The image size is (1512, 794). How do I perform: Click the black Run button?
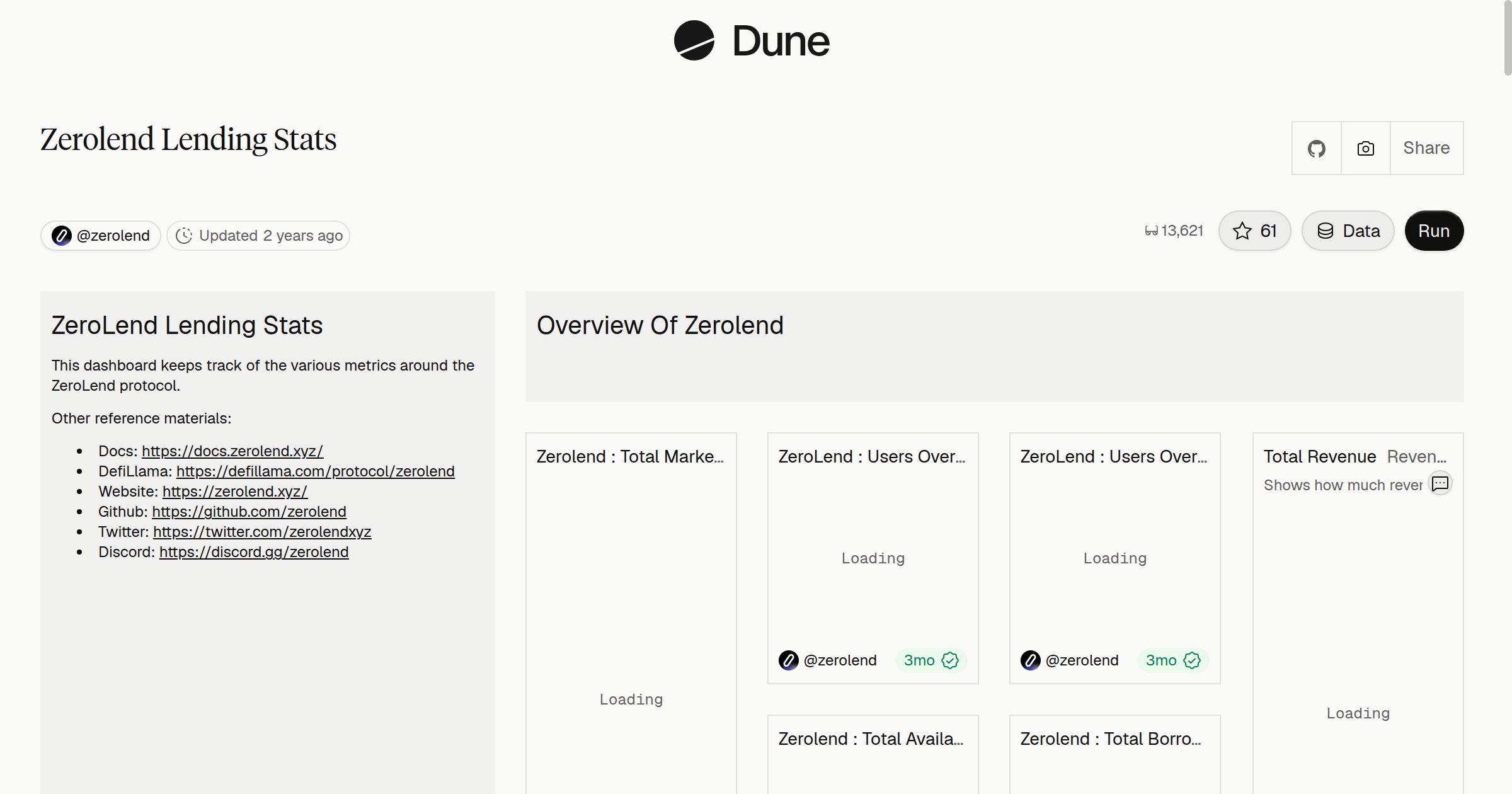(x=1434, y=231)
